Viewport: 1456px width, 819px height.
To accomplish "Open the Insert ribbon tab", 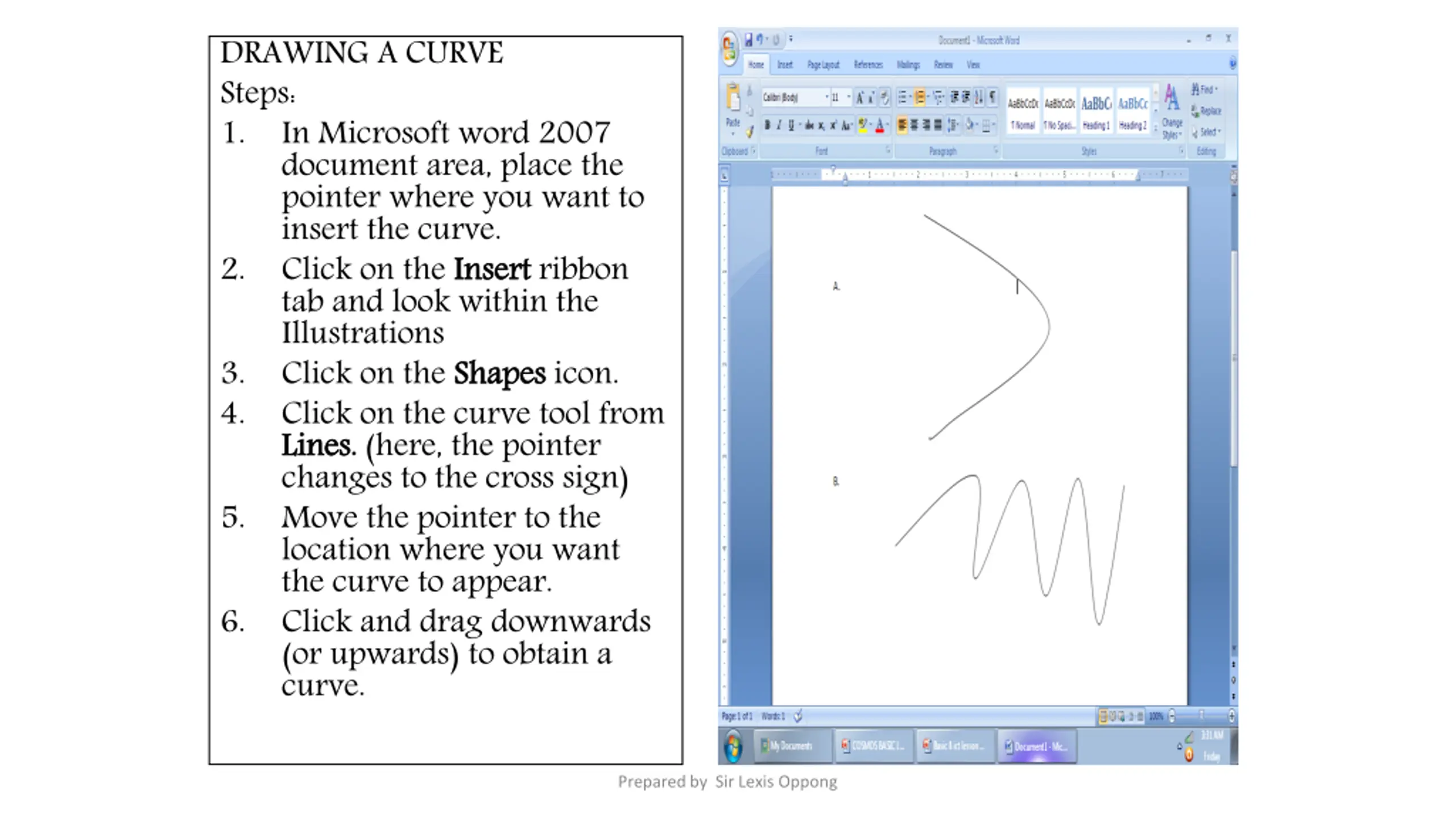I will [785, 64].
